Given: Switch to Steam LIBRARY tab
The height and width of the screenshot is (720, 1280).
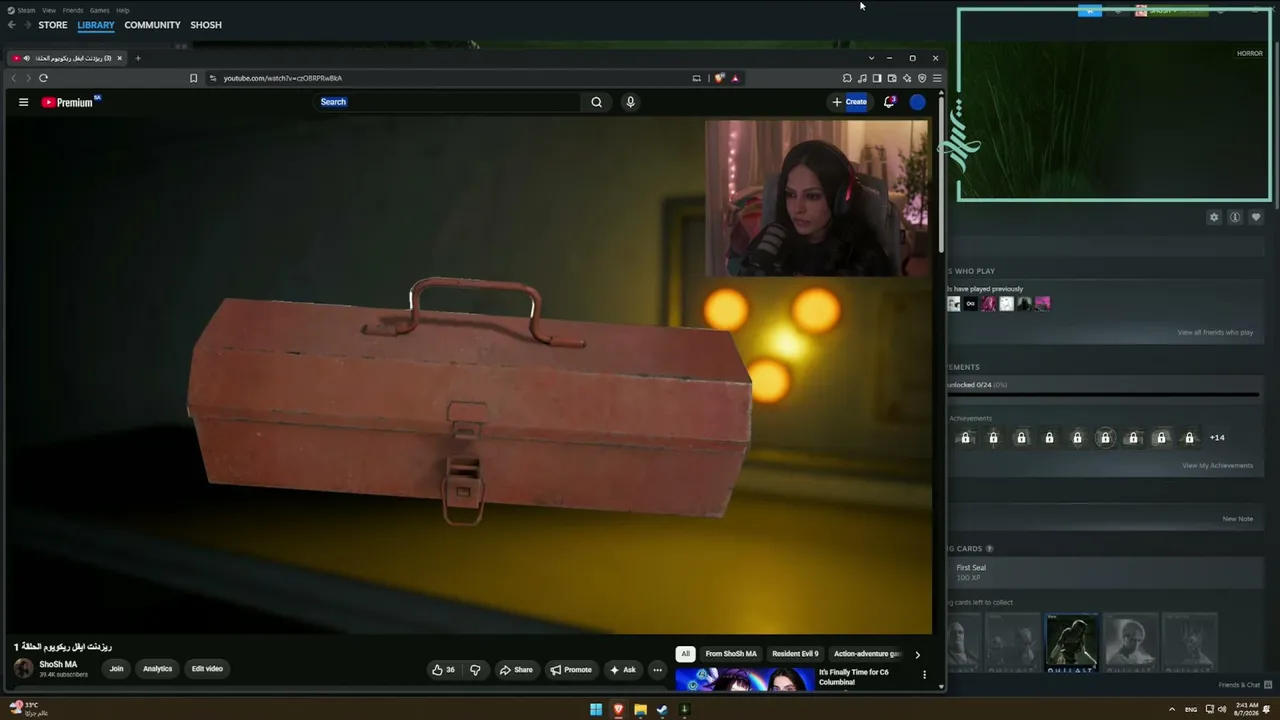Looking at the screenshot, I should tap(96, 25).
